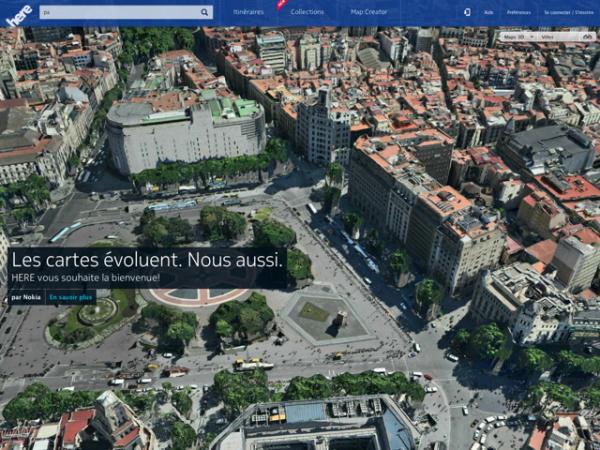
Task: Click the search magnifier icon
Action: click(x=204, y=13)
